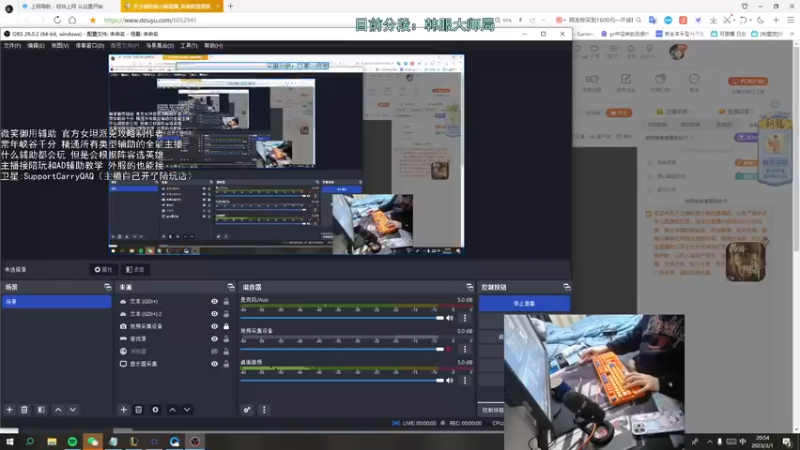Screen dimensions: 800x450
Task: Toggle visibility of 文本 (GDI+) source
Action: tap(214, 302)
